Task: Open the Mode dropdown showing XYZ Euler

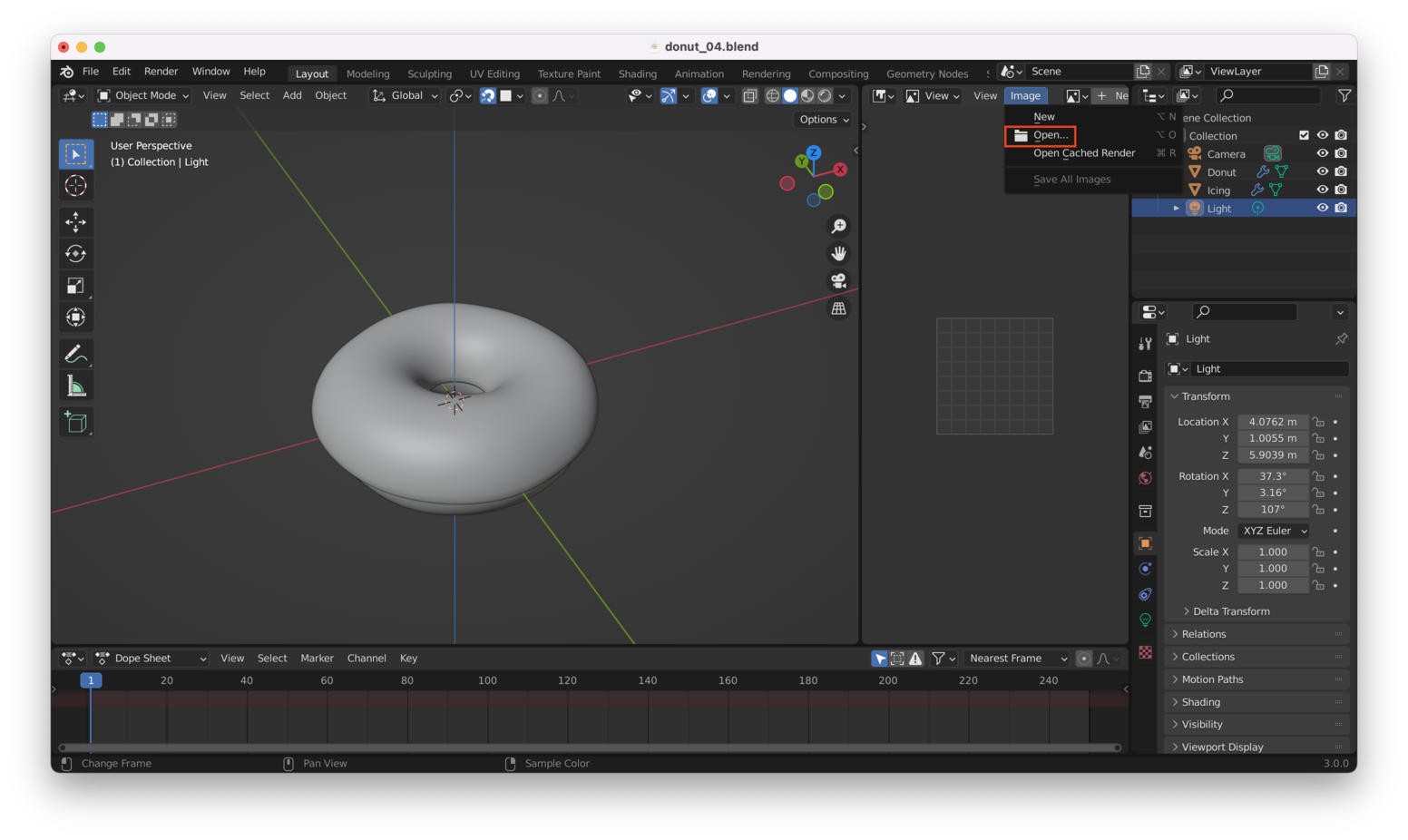Action: 1273,531
